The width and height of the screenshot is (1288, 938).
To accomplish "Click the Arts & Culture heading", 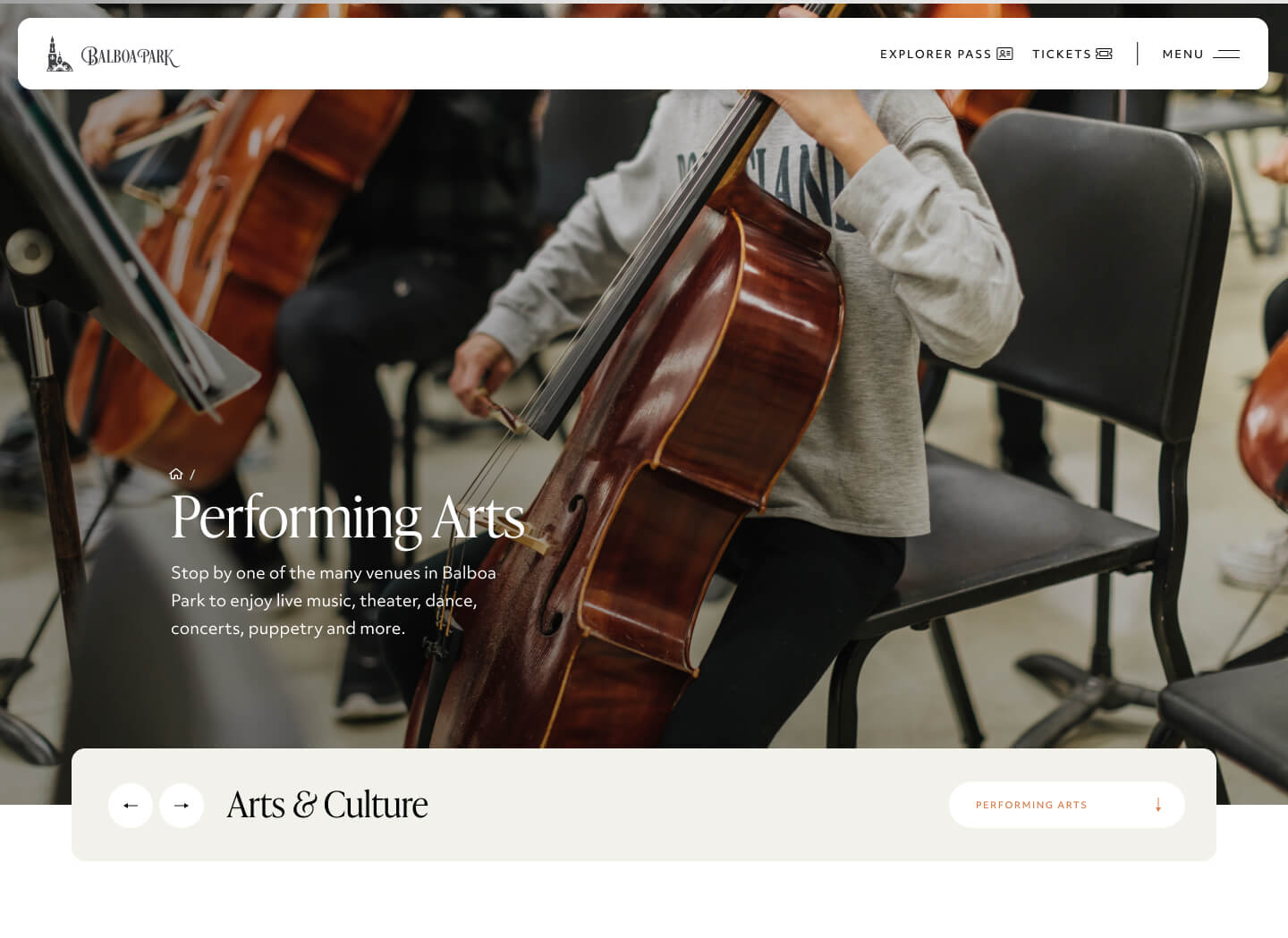I will (x=327, y=805).
